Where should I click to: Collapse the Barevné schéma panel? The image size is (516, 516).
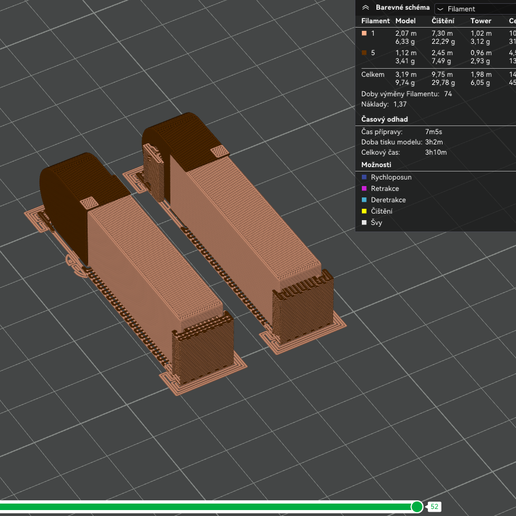click(x=366, y=8)
